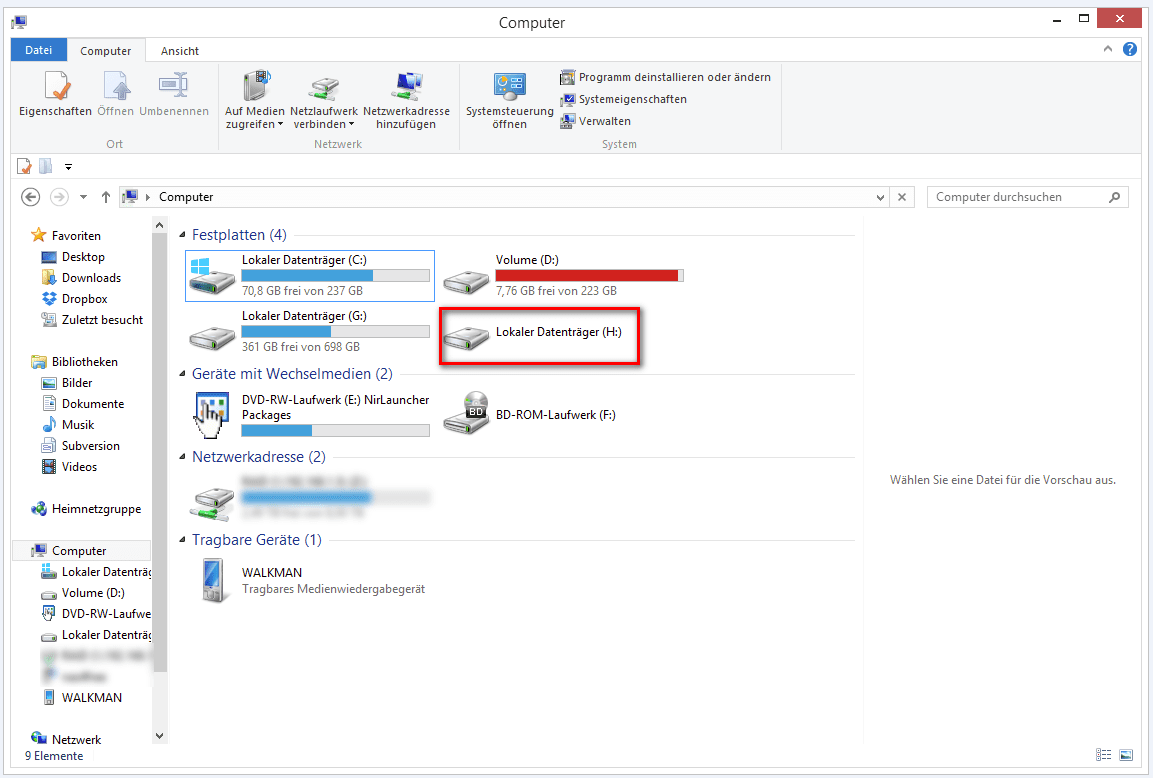
Task: Select WALKMAN in navigation tree
Action: click(82, 698)
